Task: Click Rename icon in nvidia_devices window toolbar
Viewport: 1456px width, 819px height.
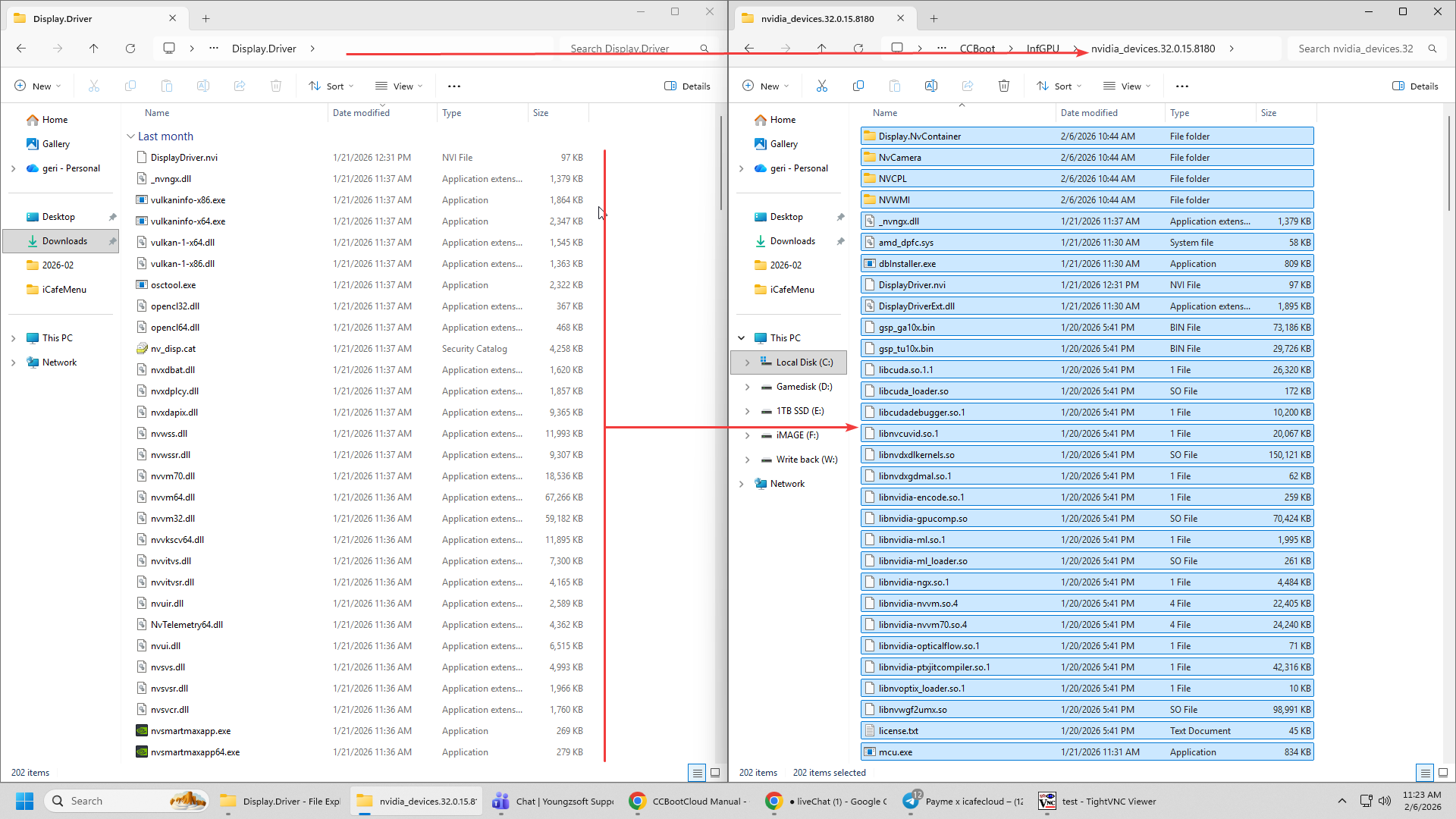Action: pos(931,86)
